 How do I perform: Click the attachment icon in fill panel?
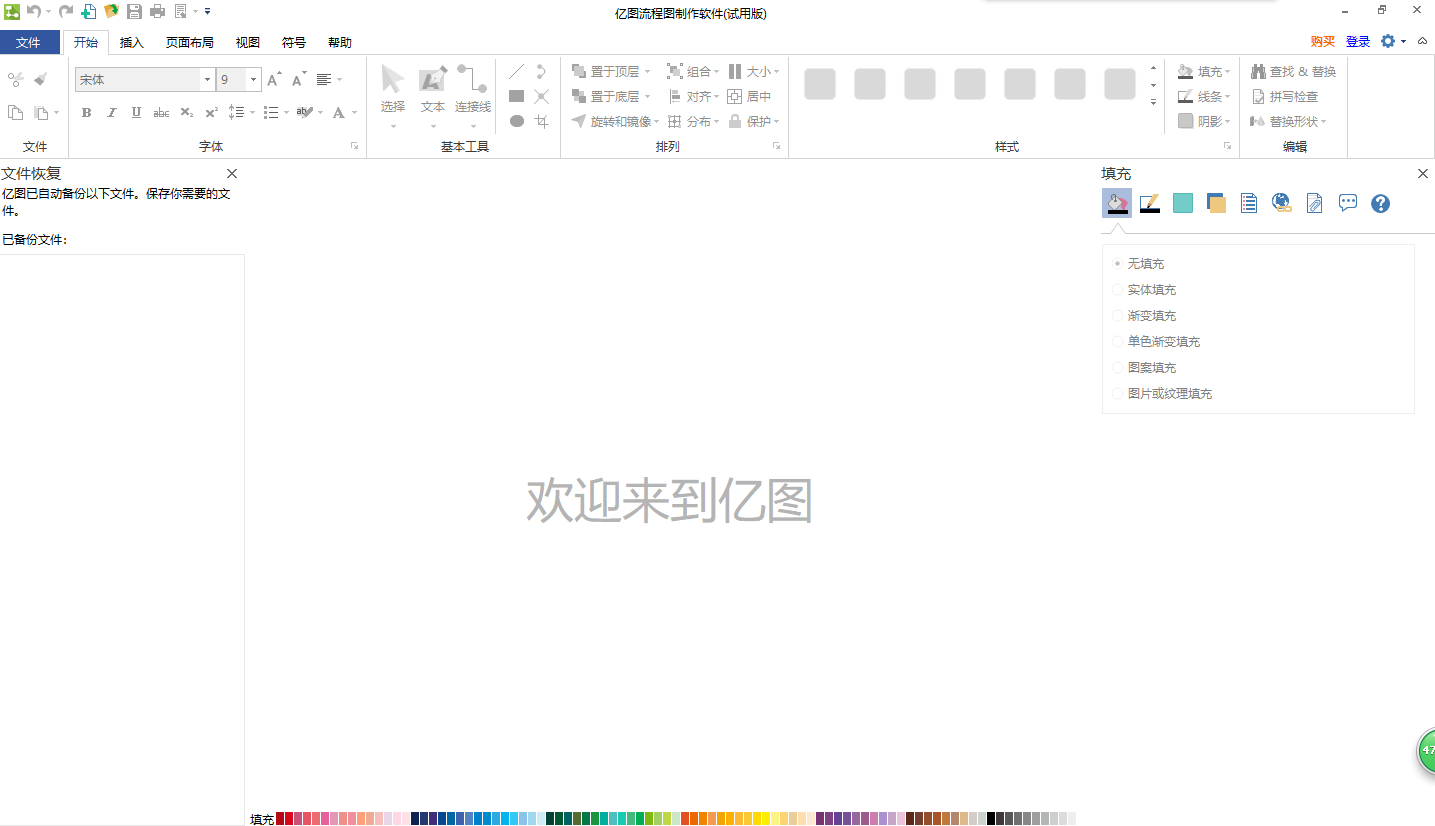(1314, 203)
